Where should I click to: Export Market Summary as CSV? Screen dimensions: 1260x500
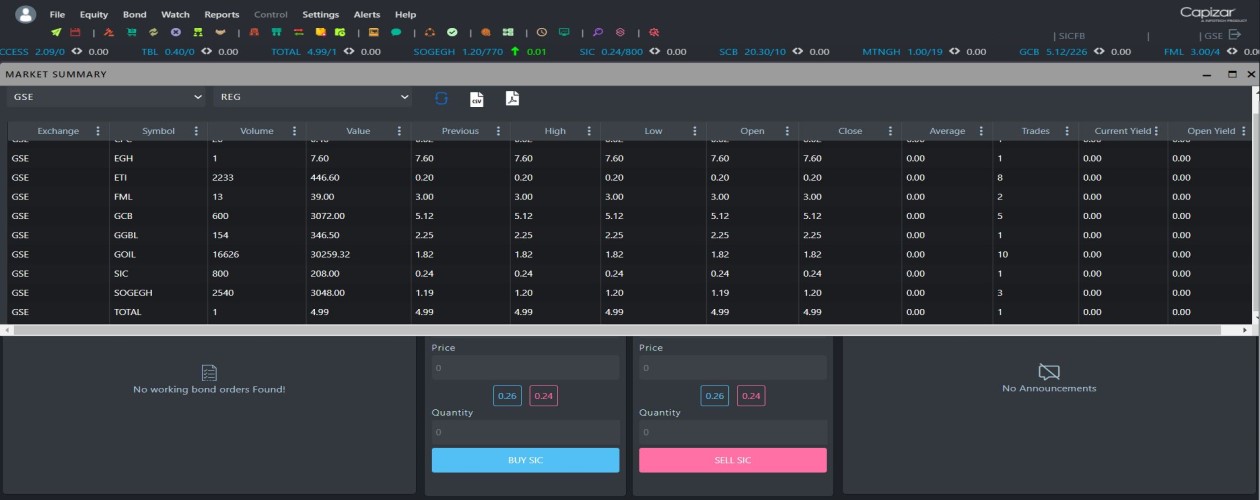pyautogui.click(x=477, y=98)
